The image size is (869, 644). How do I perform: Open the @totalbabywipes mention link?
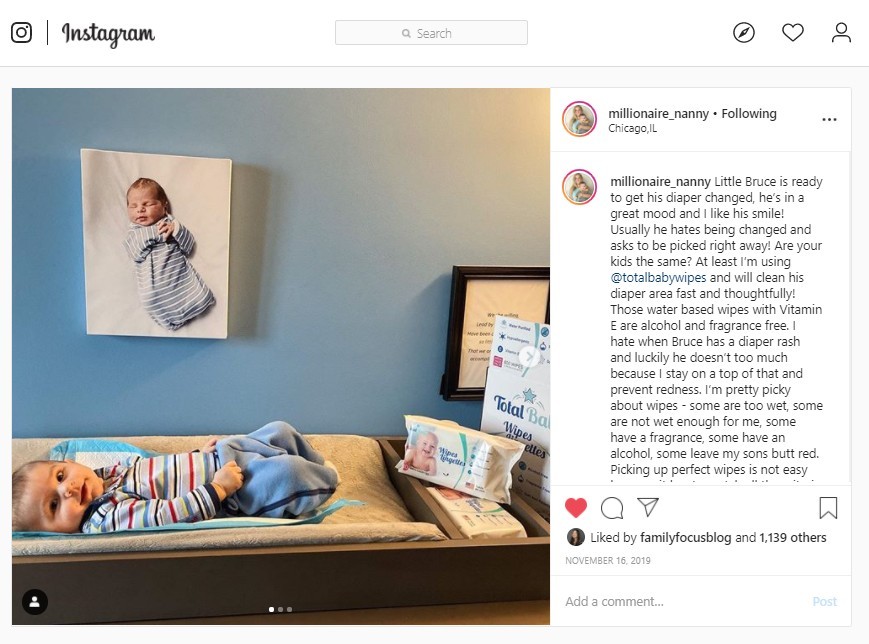(x=658, y=278)
